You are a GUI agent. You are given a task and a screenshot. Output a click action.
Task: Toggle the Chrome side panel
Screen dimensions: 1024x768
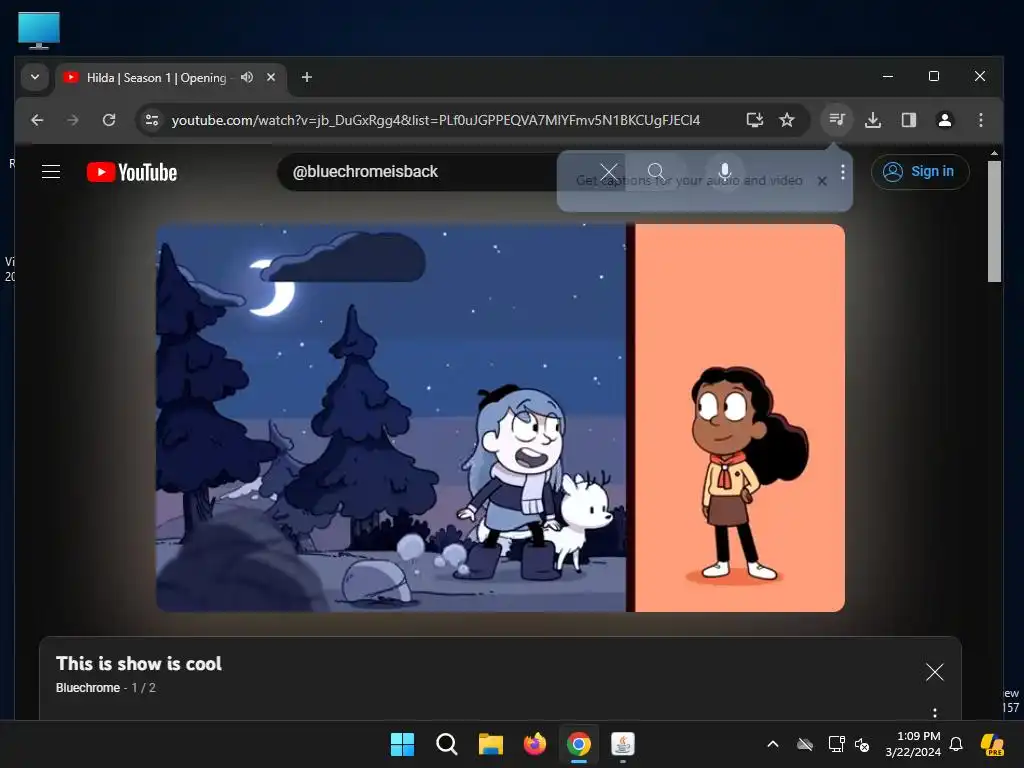[909, 120]
